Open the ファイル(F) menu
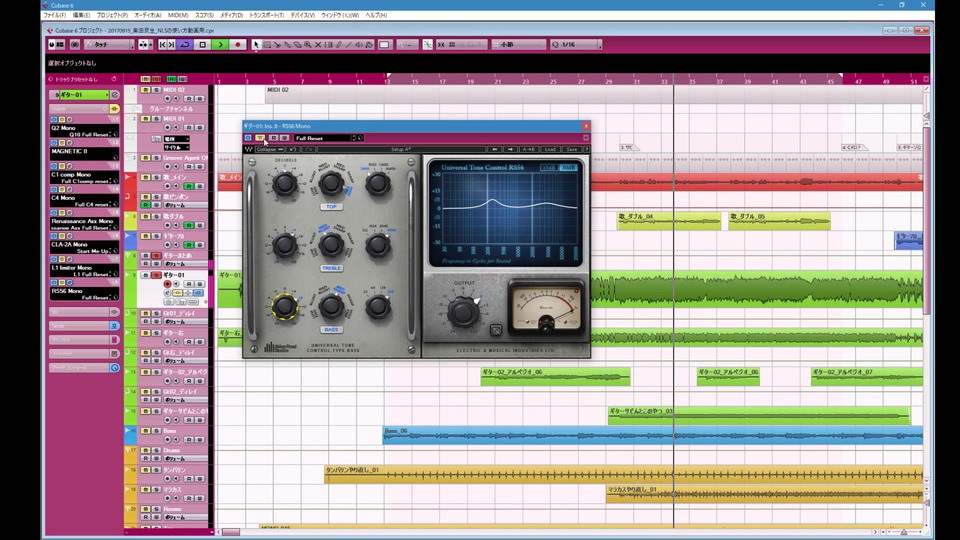The image size is (960, 540). point(54,15)
